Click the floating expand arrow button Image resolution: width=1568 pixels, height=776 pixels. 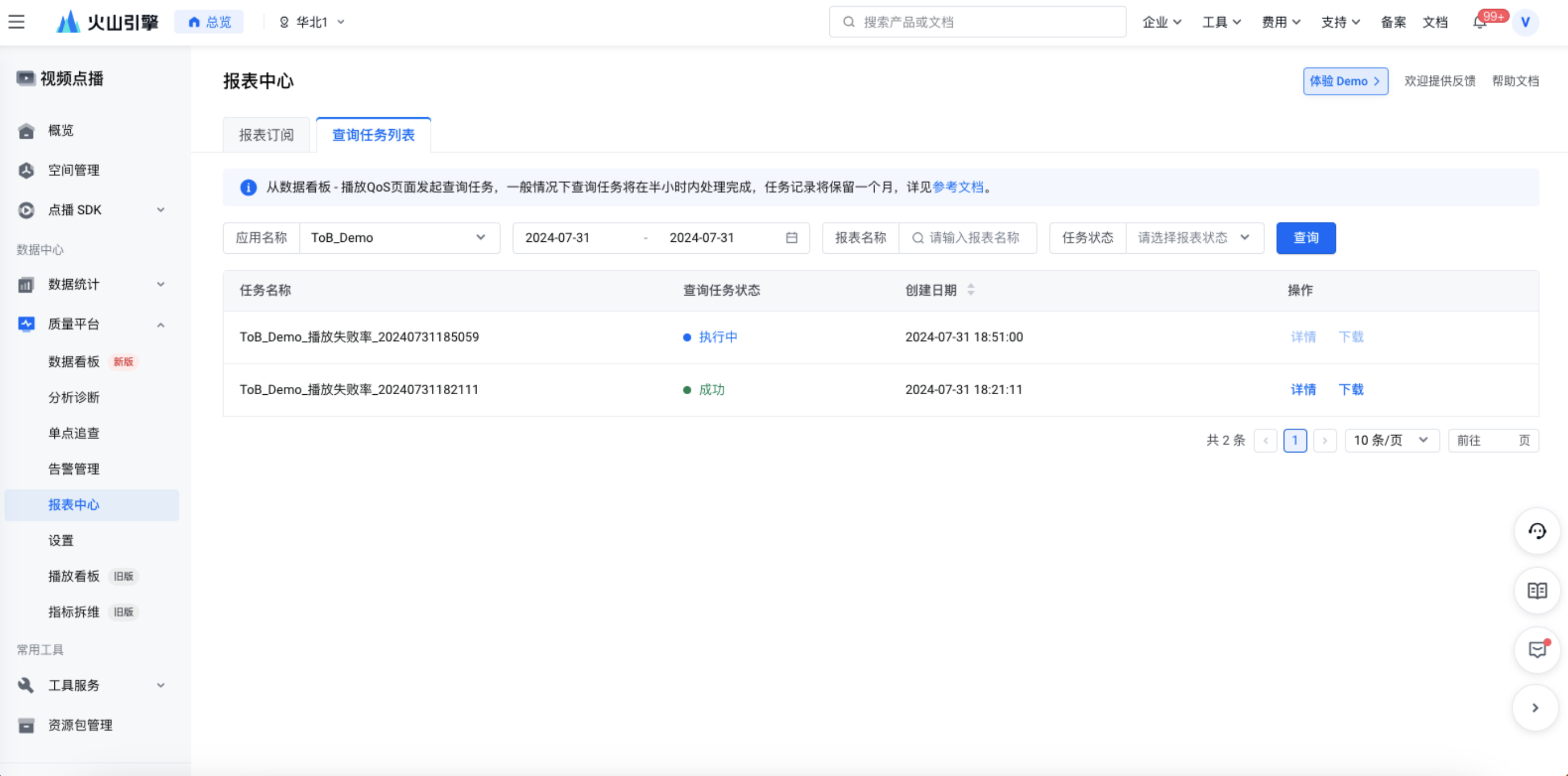pyautogui.click(x=1535, y=707)
